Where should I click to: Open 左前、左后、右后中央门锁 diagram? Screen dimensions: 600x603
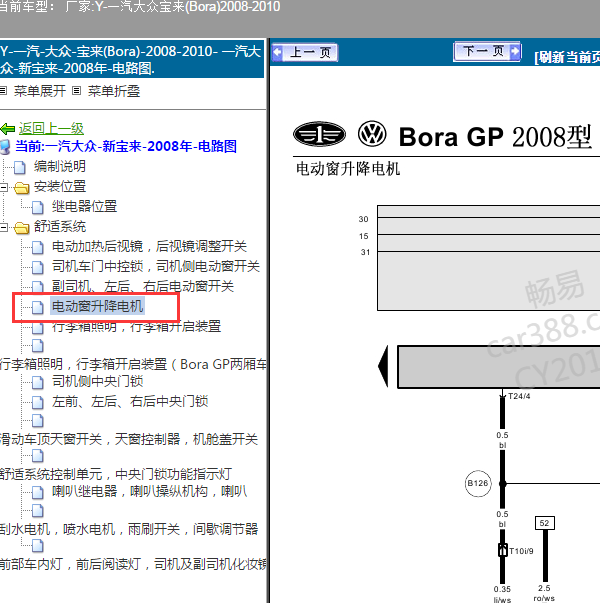130,401
